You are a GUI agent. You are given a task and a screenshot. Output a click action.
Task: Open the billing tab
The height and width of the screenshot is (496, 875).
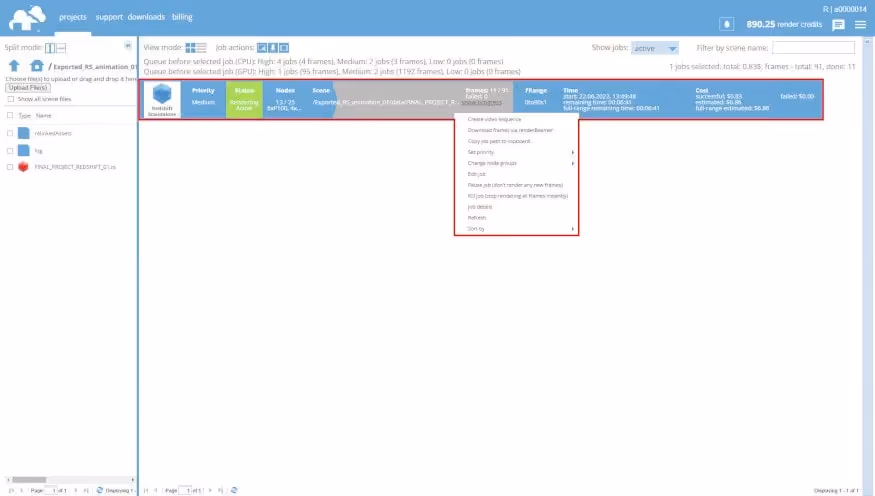tap(182, 17)
